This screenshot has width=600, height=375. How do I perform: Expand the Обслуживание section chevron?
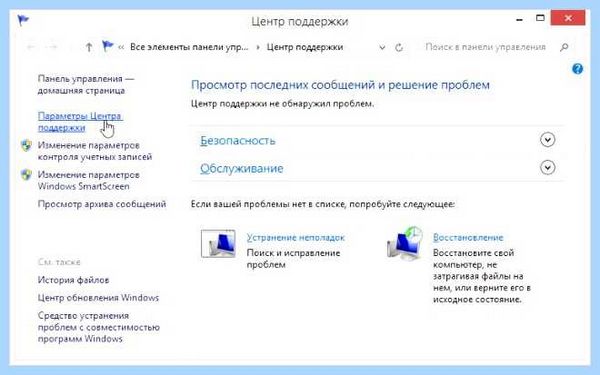548,168
